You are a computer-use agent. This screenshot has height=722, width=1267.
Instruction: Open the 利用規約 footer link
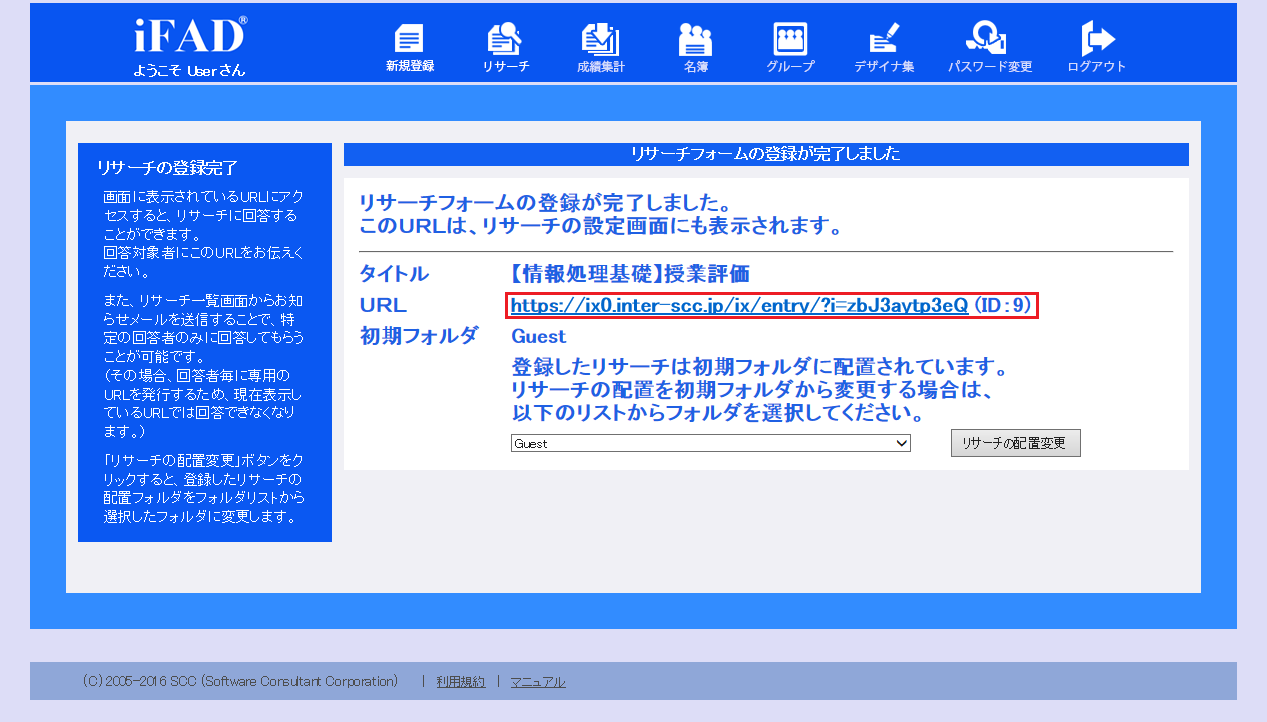coord(461,682)
